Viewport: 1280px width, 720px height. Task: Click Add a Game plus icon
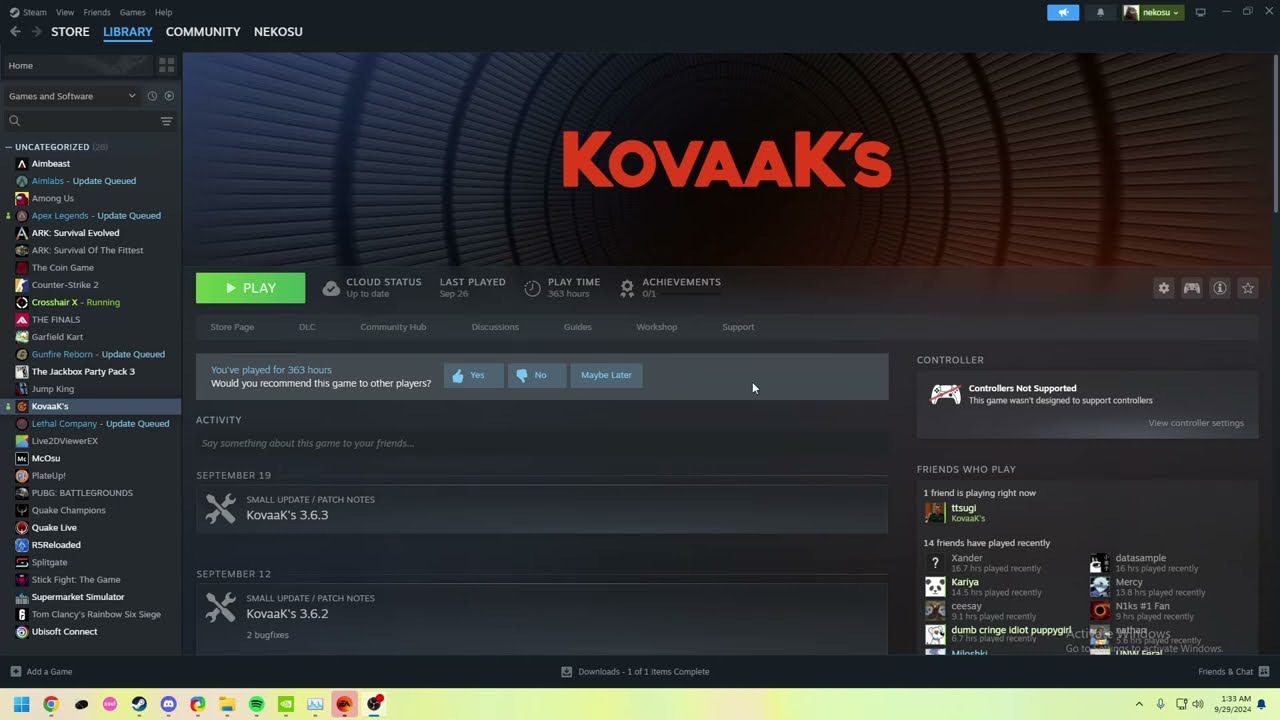tap(15, 671)
